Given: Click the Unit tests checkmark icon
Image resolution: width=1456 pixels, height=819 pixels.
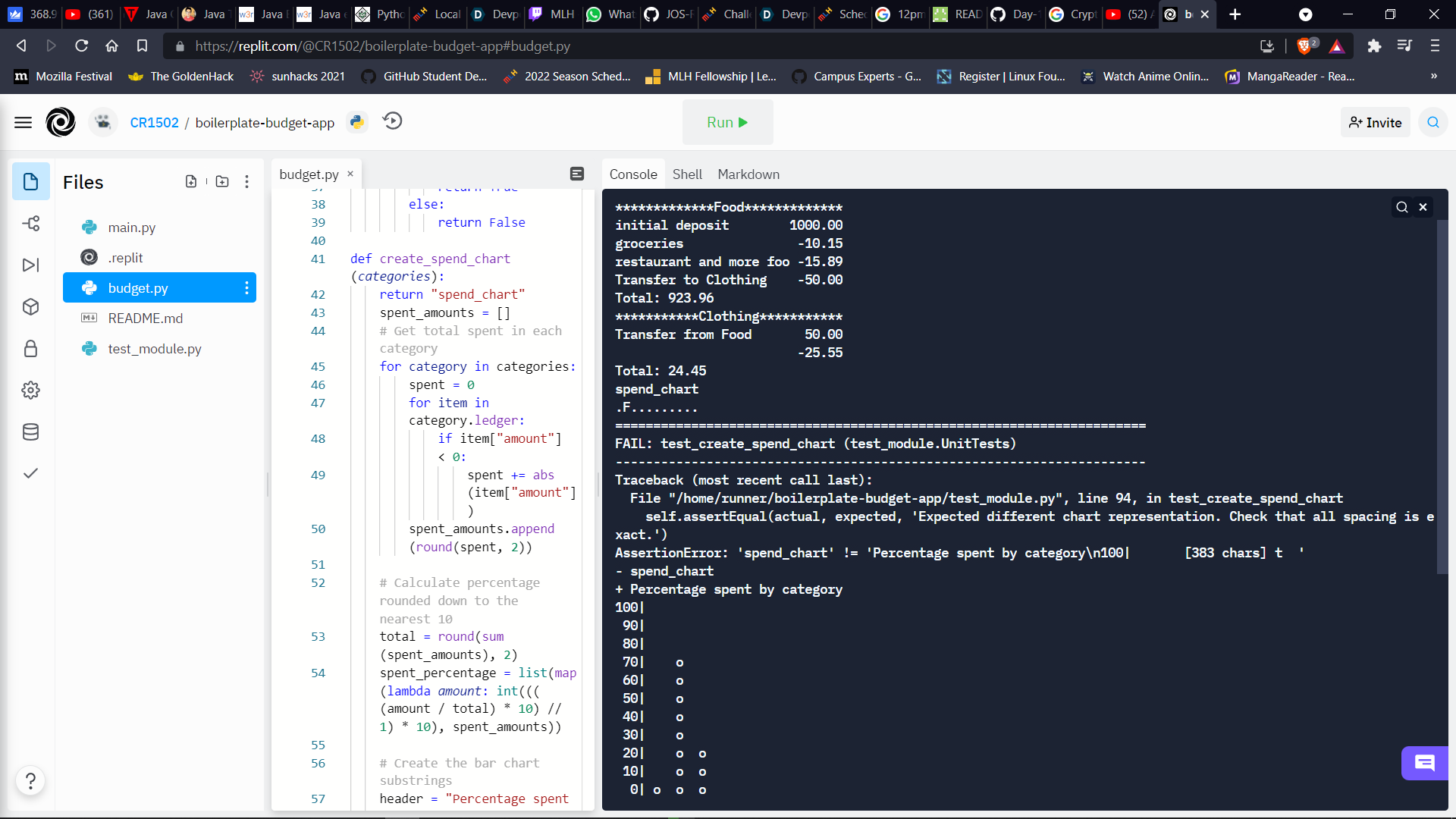Looking at the screenshot, I should 31,473.
